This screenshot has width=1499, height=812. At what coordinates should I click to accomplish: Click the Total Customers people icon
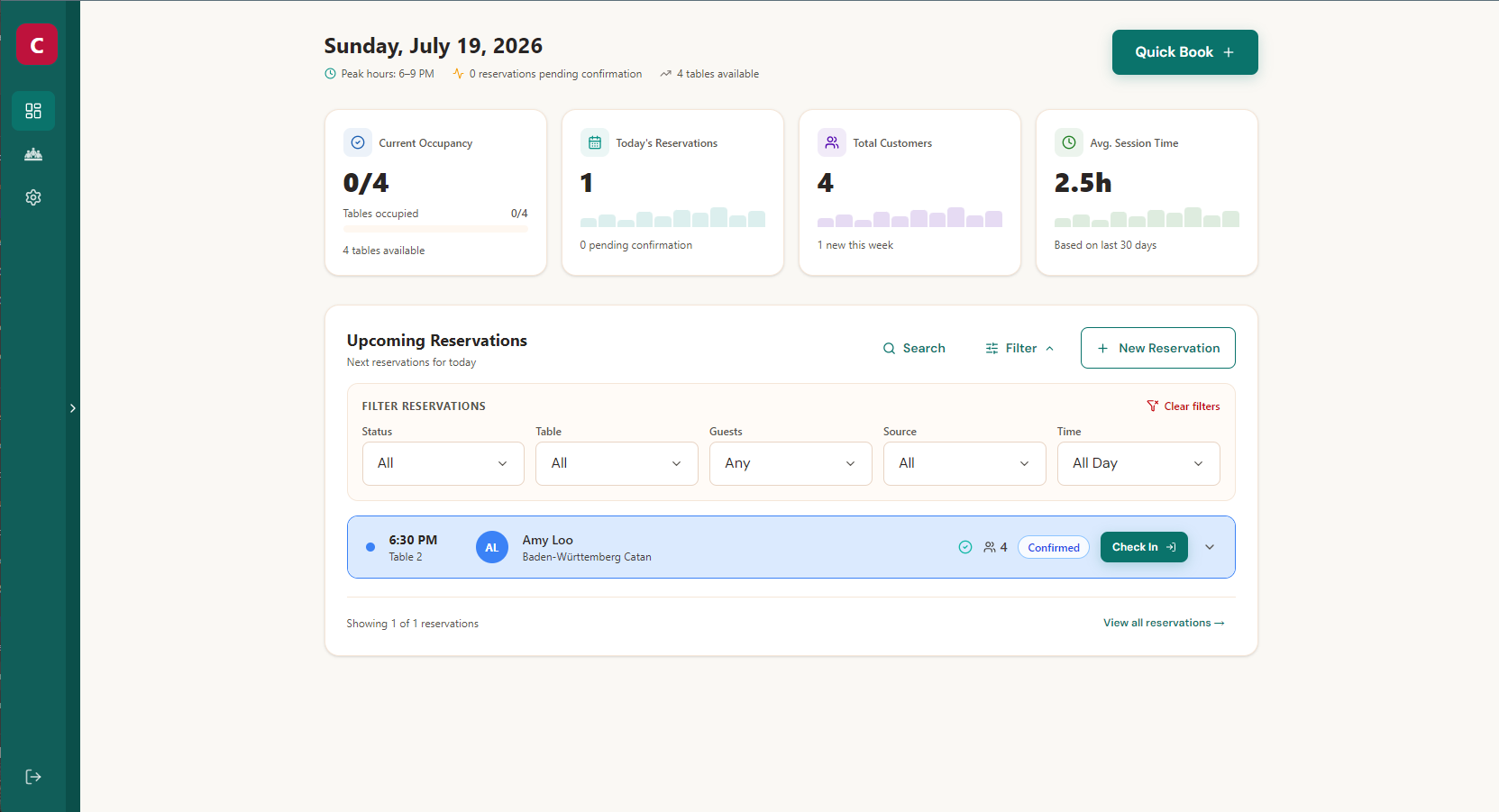click(x=832, y=142)
